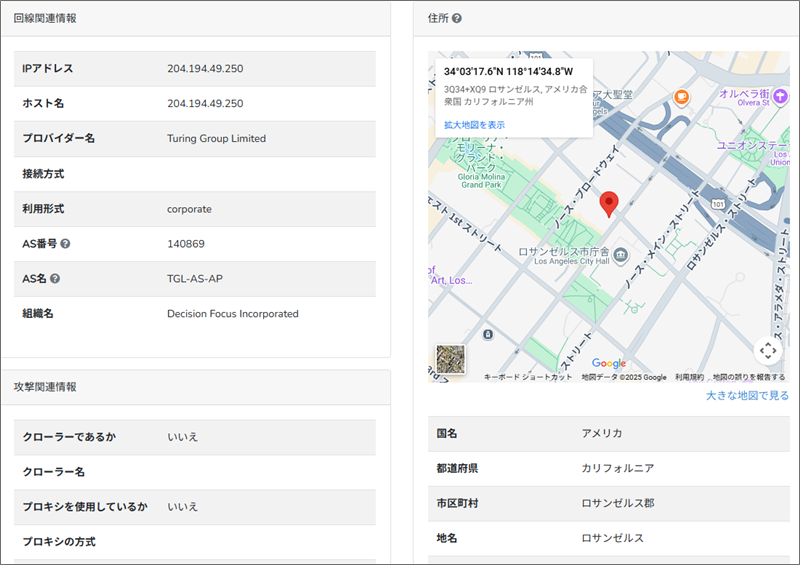Screen dimensions: 800x565
Task: Click the Google logo on the map
Action: 608,363
